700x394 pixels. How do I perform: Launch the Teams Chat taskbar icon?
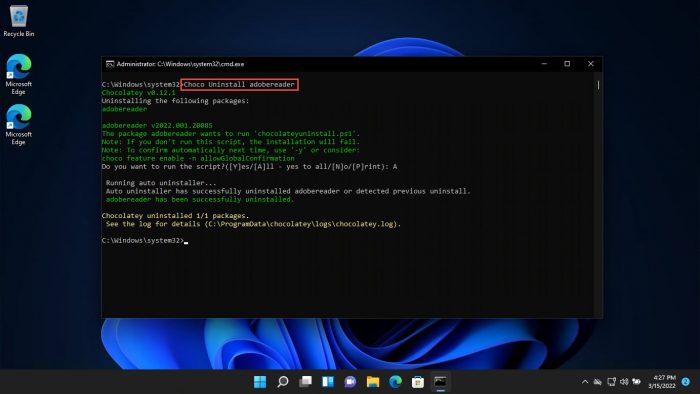tap(350, 382)
